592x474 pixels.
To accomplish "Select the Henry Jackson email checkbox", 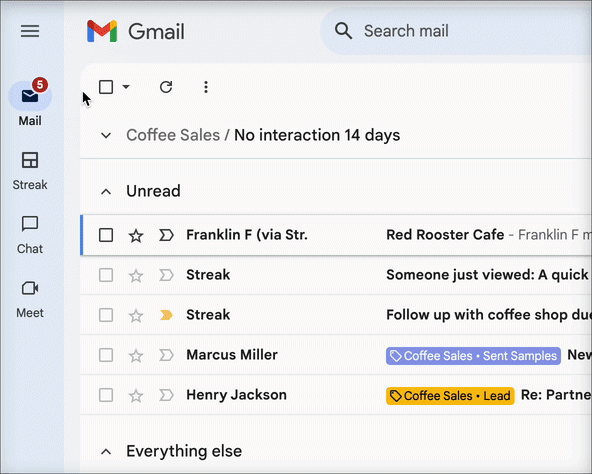I will [x=106, y=395].
